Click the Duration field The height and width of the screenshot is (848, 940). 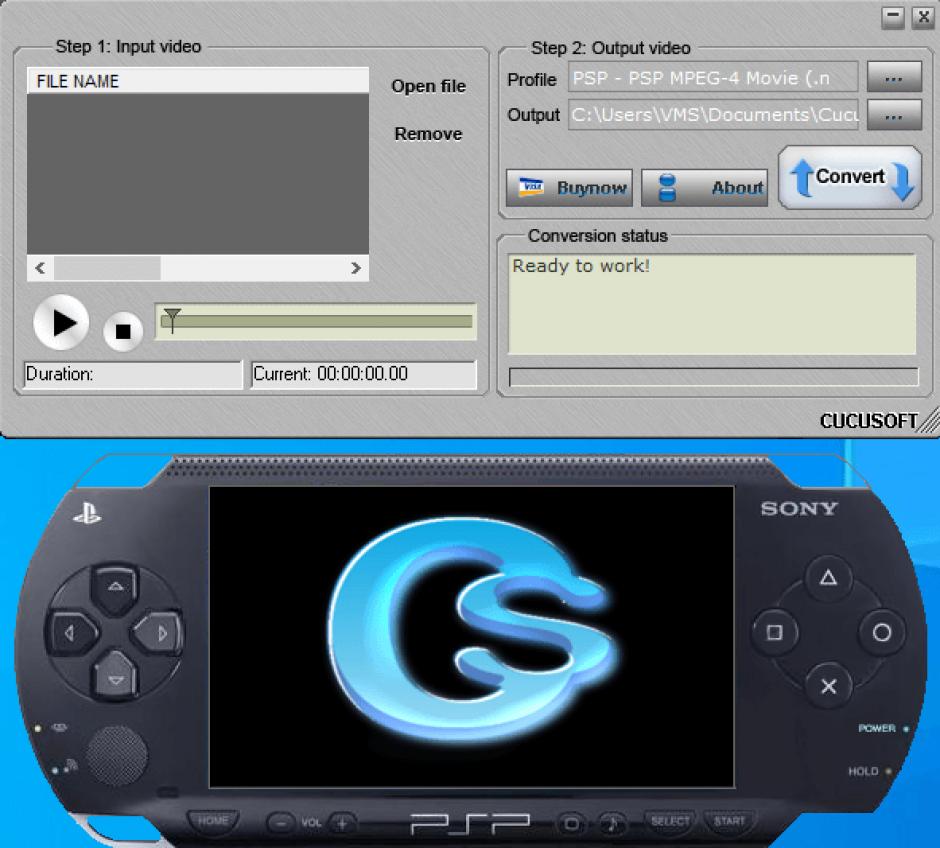(x=132, y=374)
